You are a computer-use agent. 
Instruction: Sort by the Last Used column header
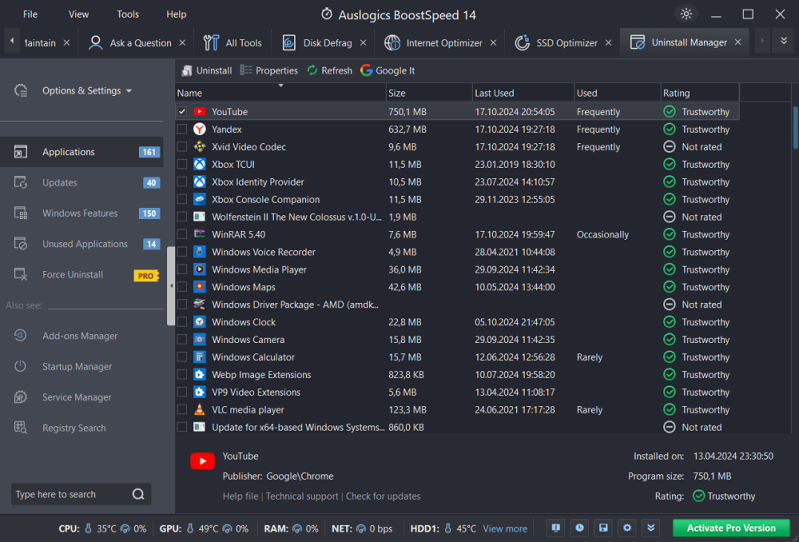click(x=523, y=93)
